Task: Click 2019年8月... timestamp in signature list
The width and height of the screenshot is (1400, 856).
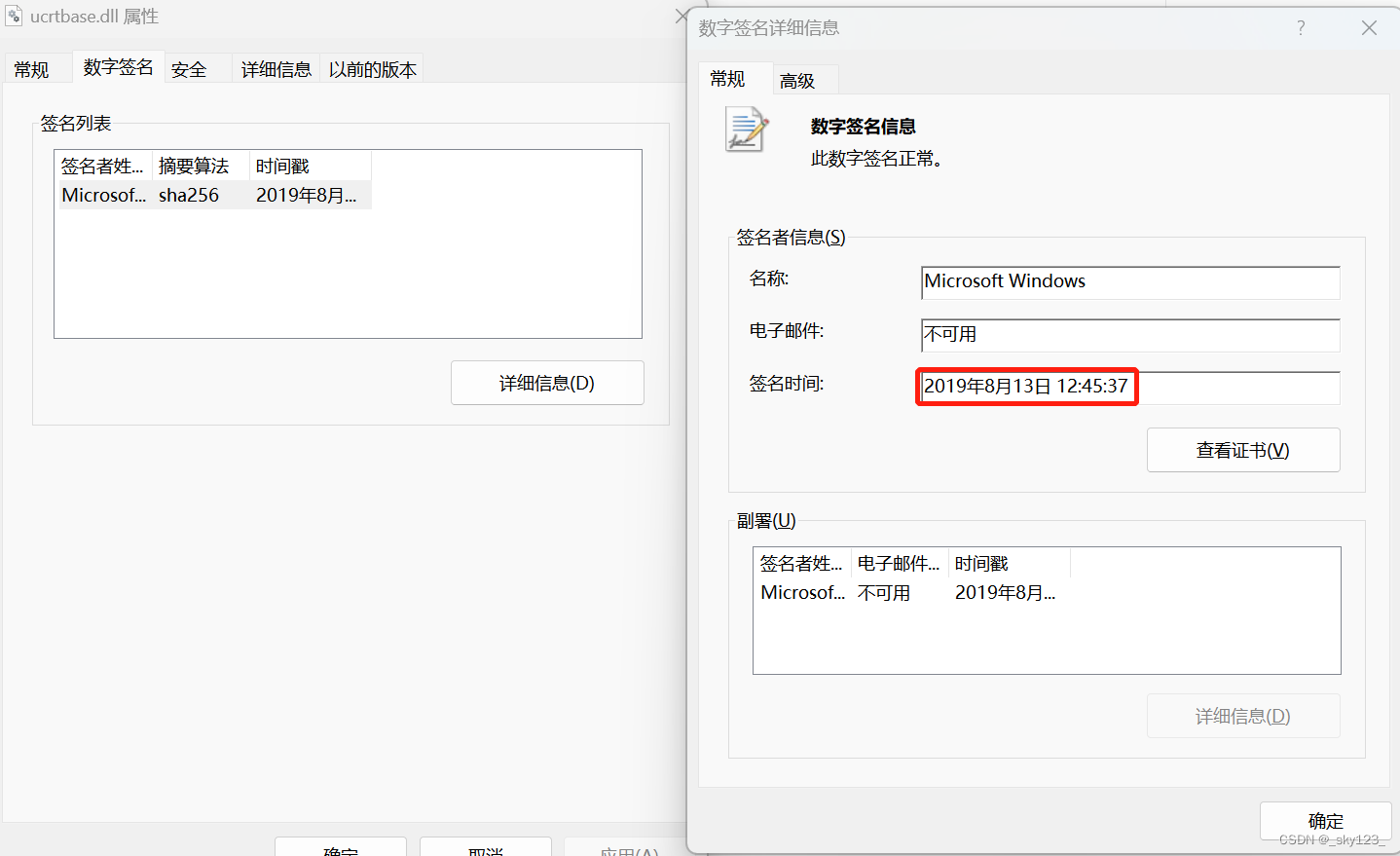Action: coord(306,195)
